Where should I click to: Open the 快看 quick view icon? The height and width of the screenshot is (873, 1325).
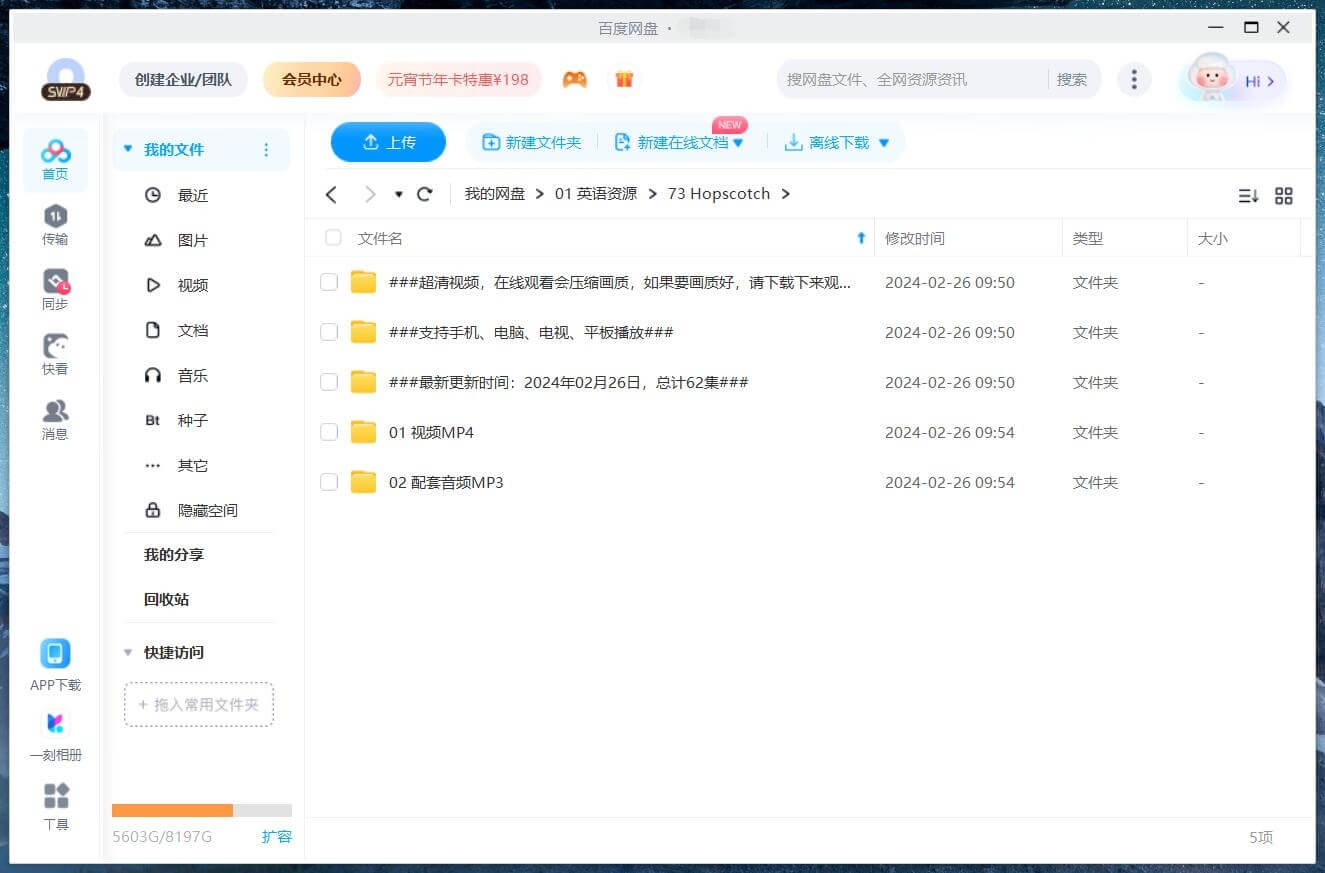coord(55,347)
